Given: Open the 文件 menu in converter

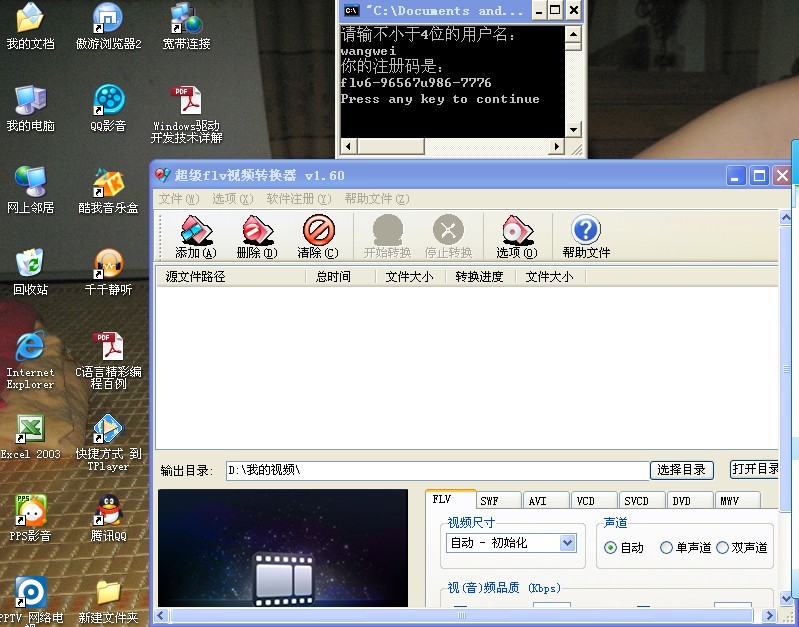Looking at the screenshot, I should coord(179,199).
